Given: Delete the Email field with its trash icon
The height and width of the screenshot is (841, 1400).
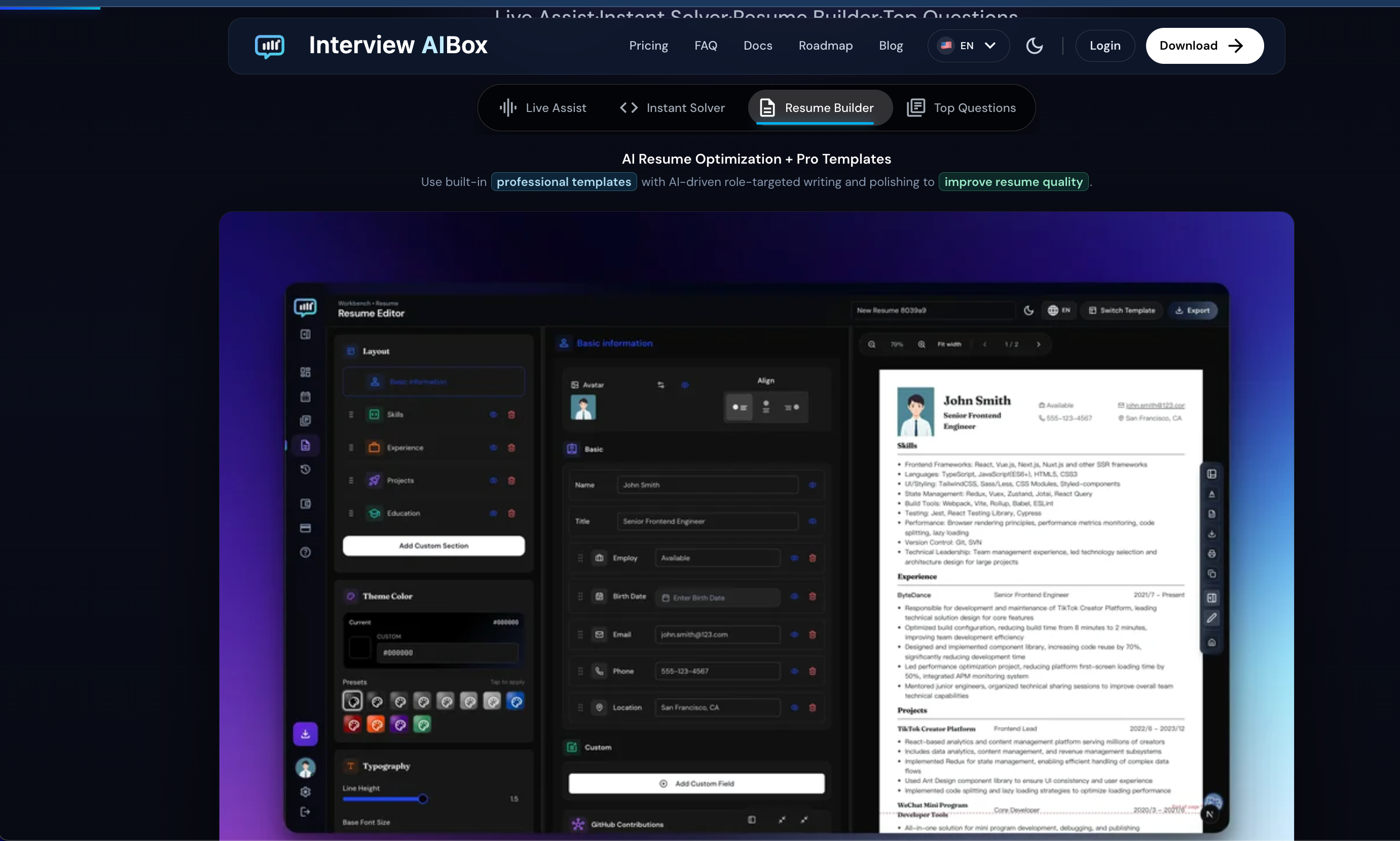Looking at the screenshot, I should 813,635.
